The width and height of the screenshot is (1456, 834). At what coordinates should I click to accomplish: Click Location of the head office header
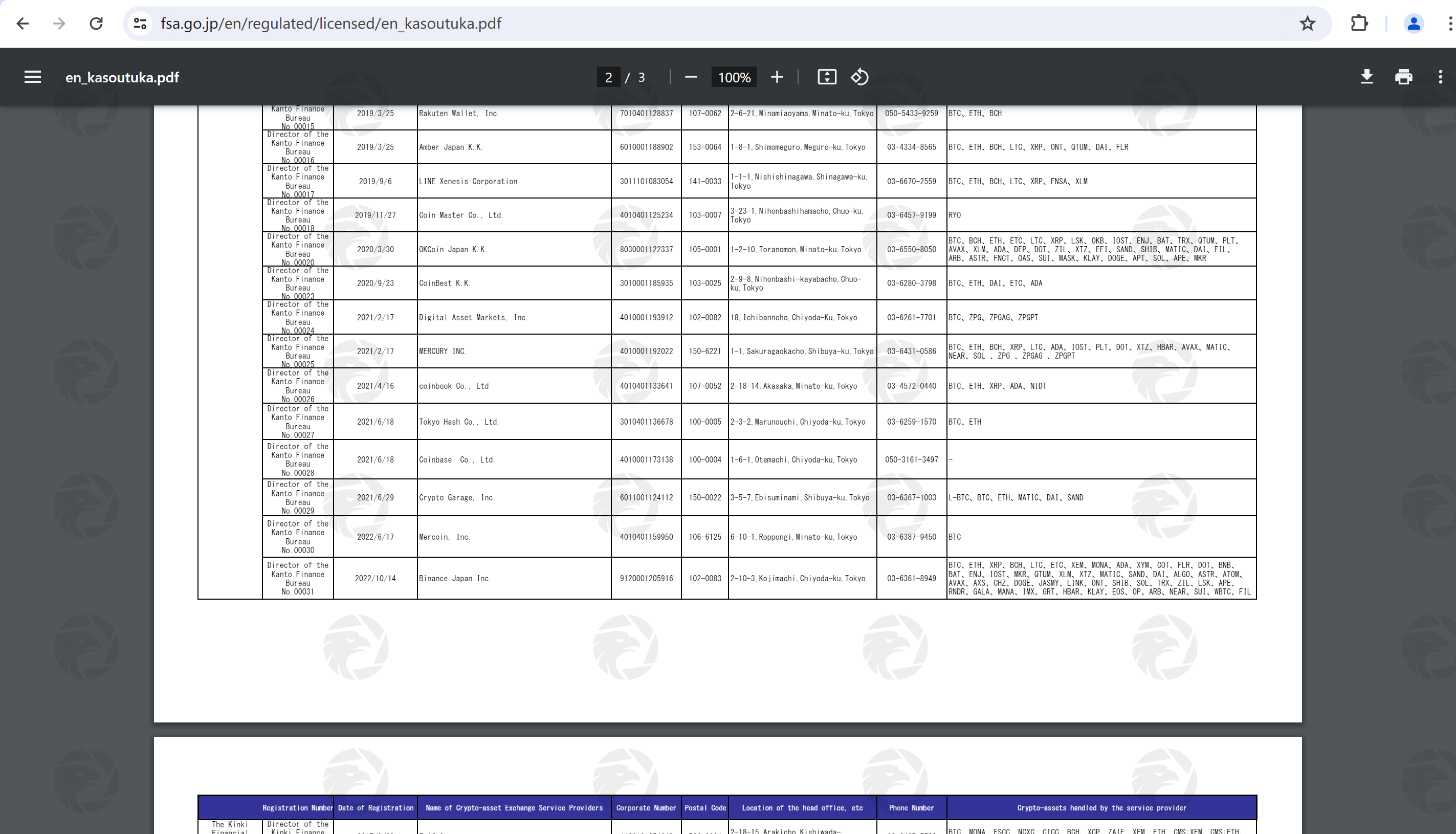coord(802,808)
